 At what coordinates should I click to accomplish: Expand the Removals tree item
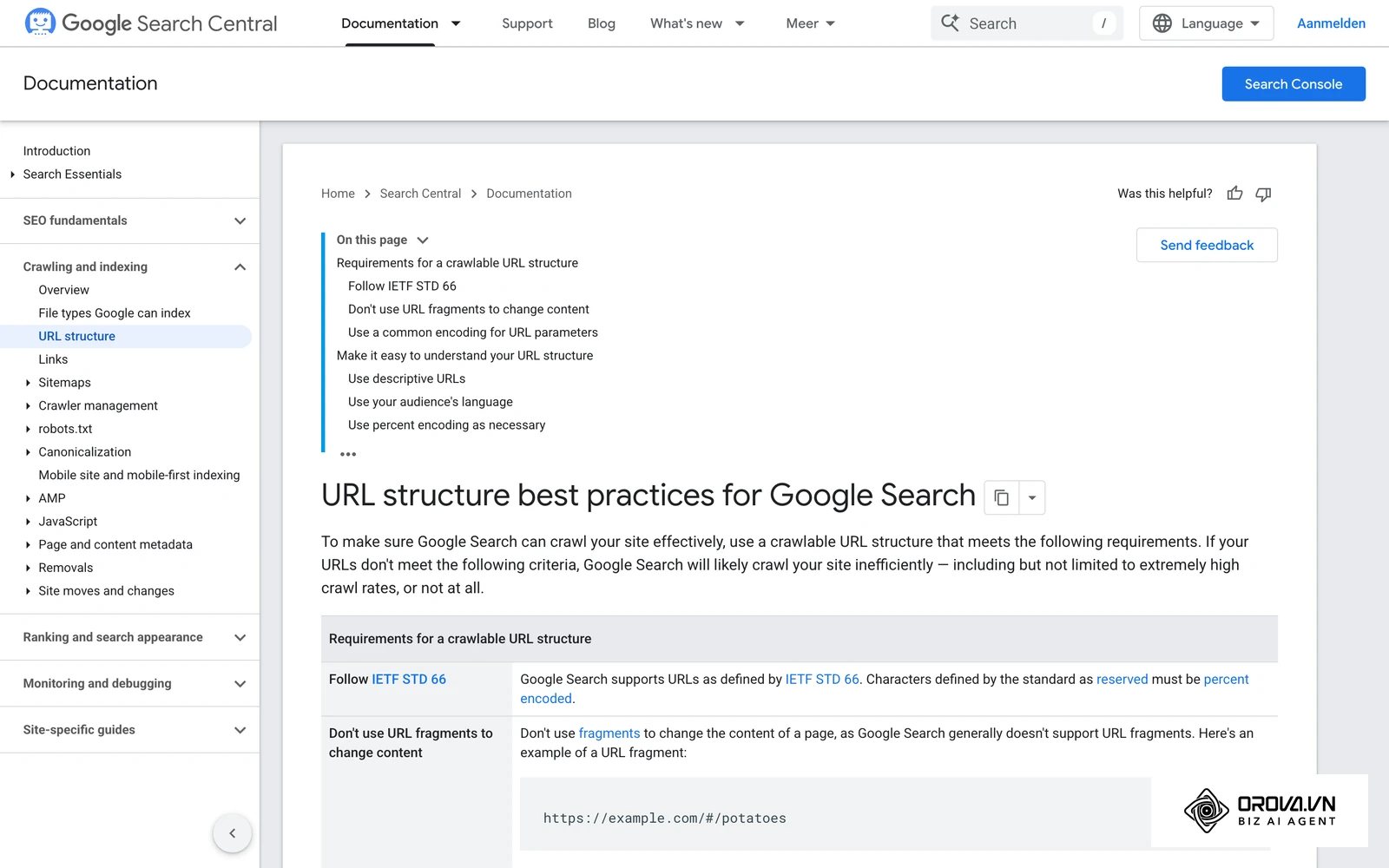point(28,568)
